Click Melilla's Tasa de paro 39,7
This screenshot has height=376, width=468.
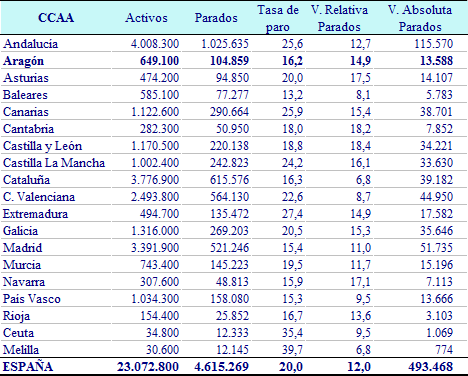tap(292, 350)
